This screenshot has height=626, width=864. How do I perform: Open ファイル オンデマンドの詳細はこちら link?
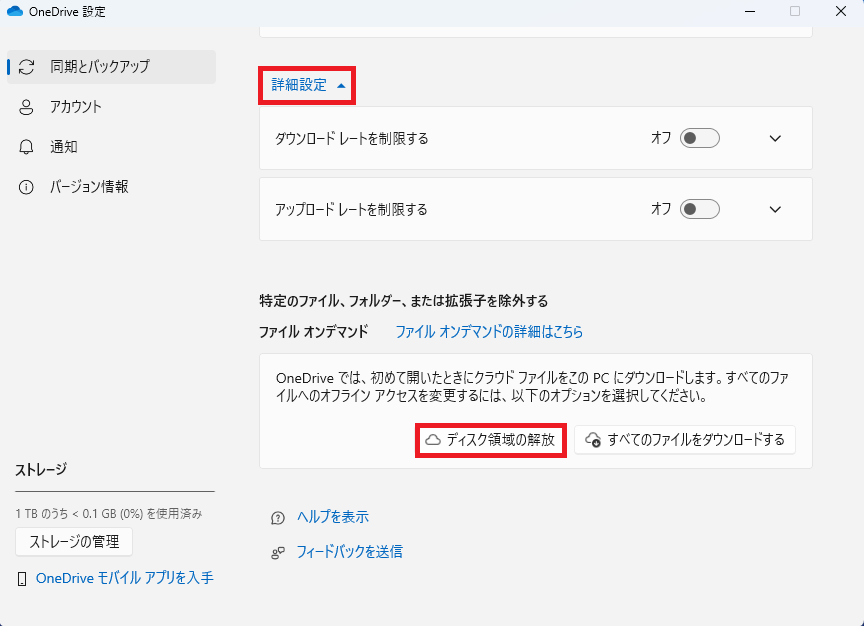(x=489, y=331)
